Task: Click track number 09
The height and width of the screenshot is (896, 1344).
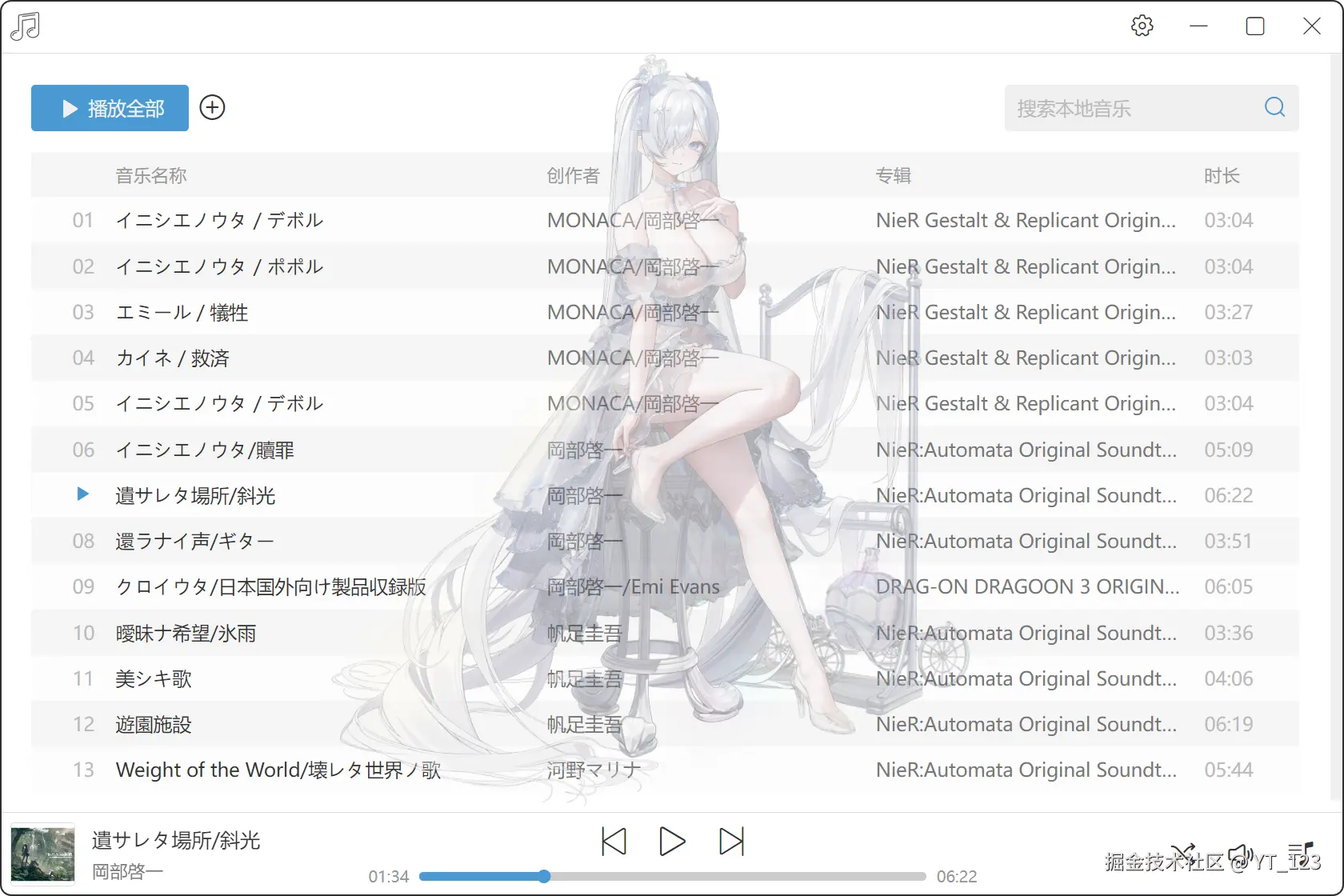Action: point(83,586)
